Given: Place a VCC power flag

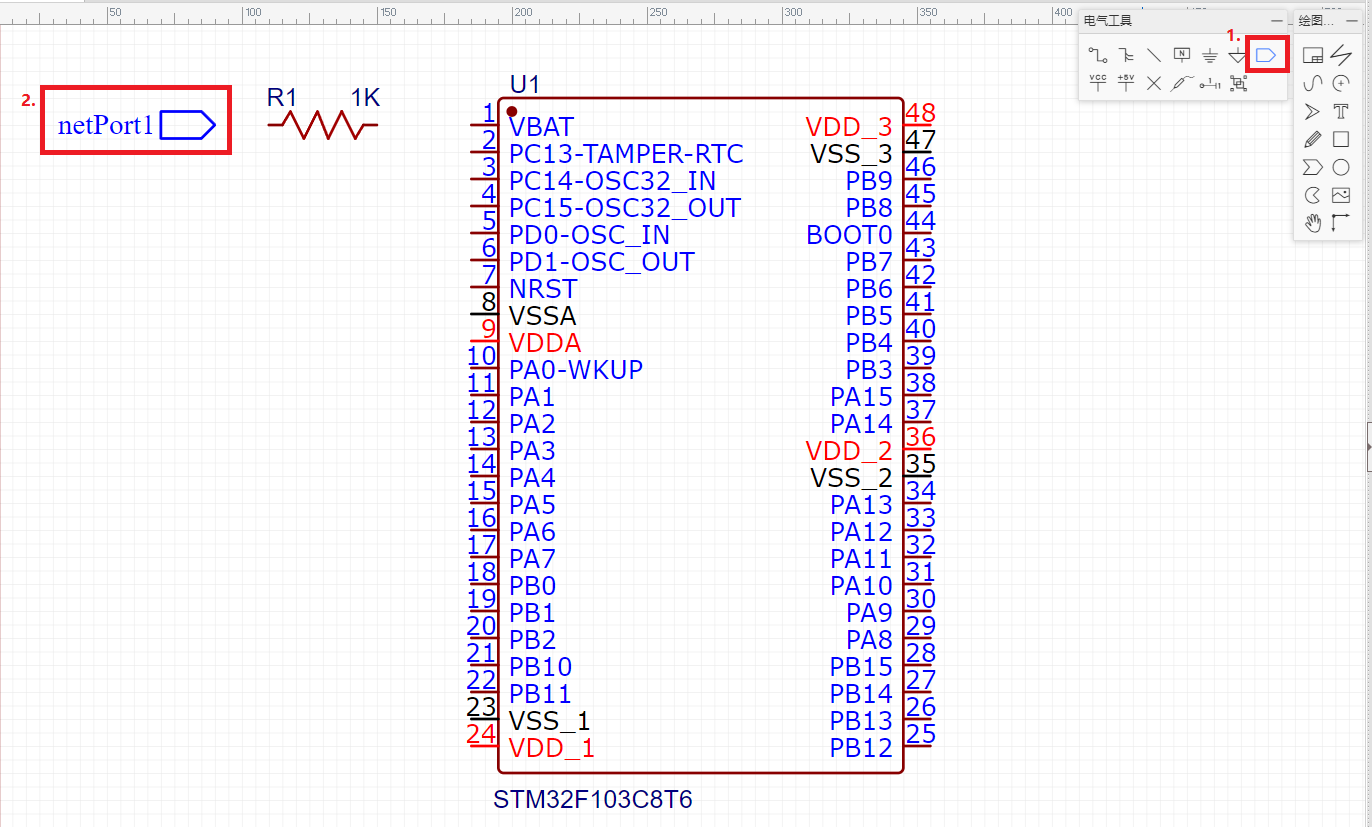Looking at the screenshot, I should [1096, 82].
